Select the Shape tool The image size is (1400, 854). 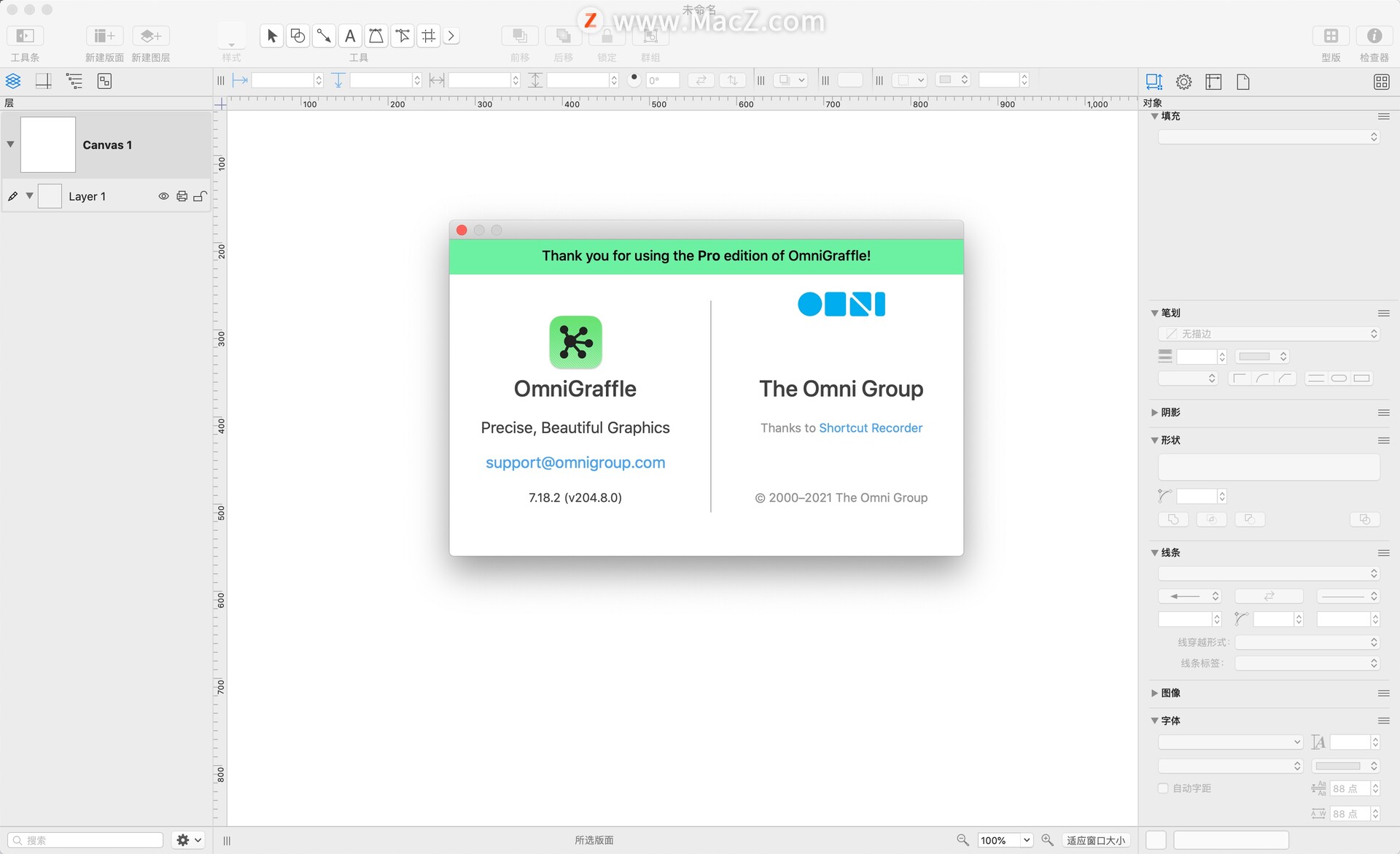(298, 36)
